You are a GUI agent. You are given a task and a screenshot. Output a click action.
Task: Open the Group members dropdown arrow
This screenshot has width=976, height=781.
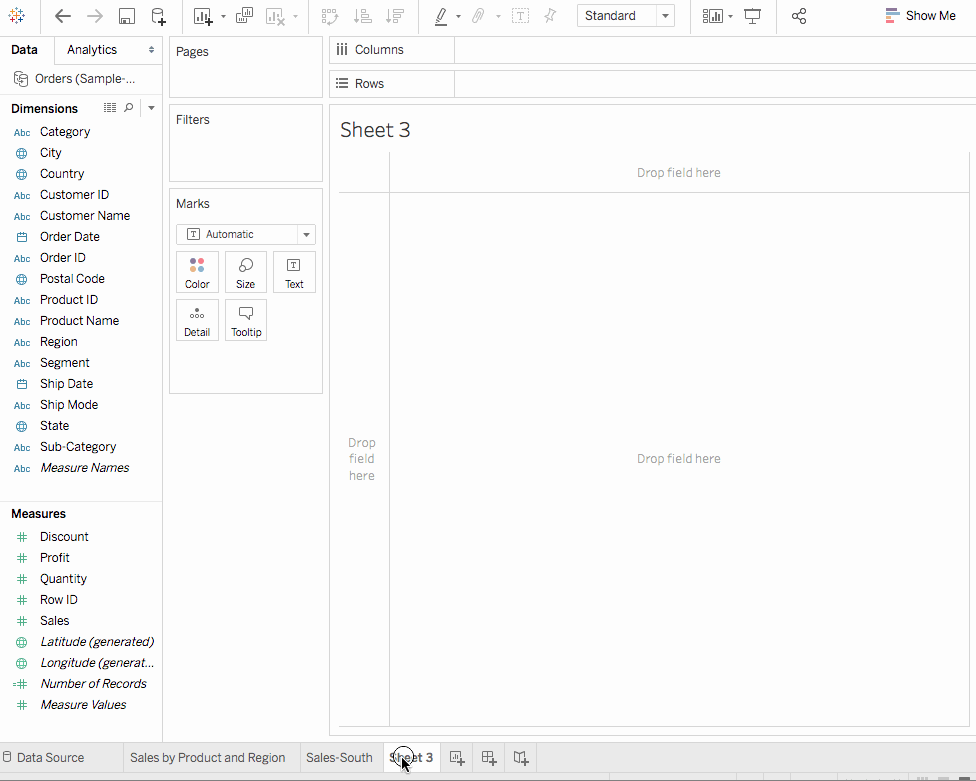click(x=498, y=17)
